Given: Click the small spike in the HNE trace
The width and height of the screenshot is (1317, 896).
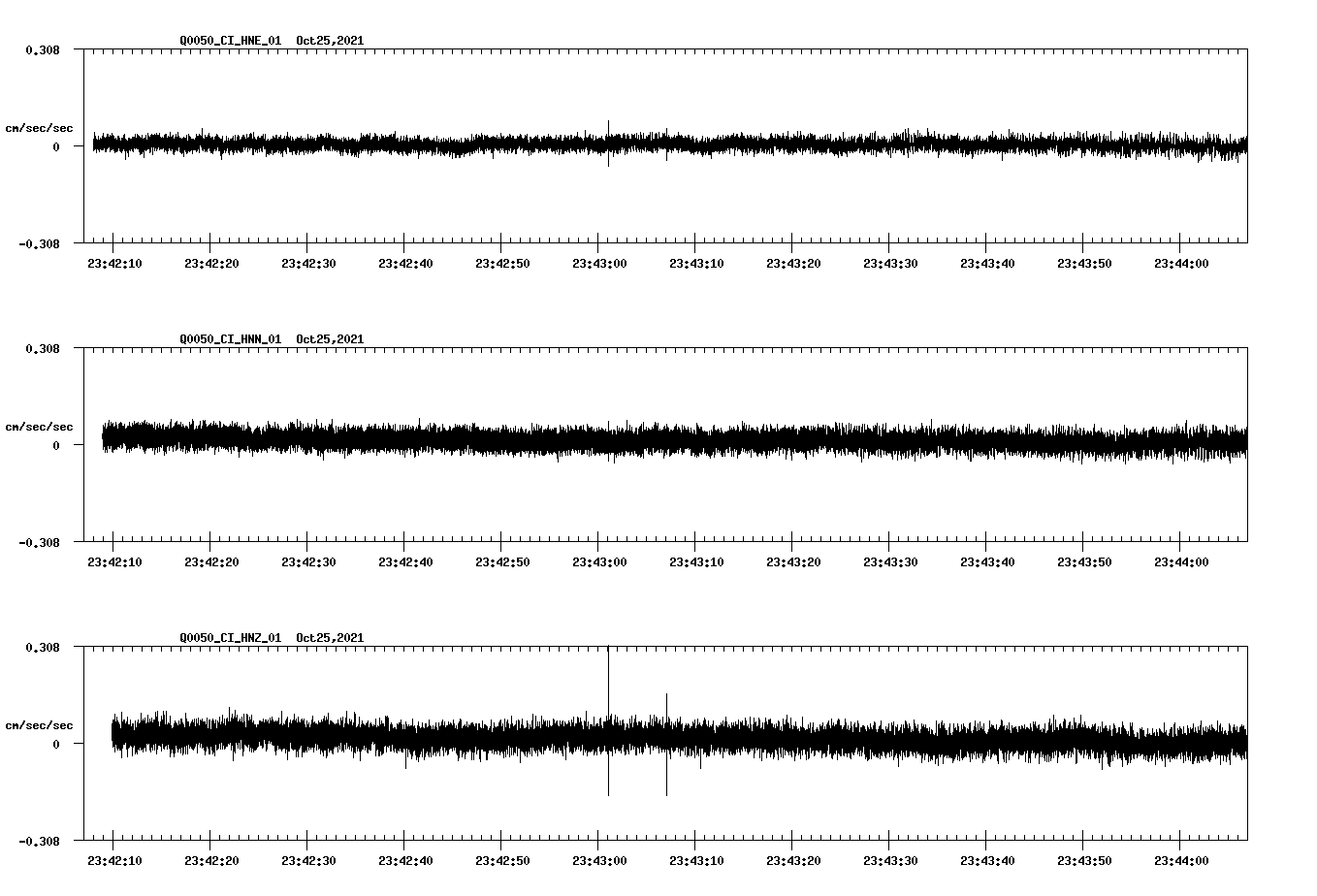Looking at the screenshot, I should click(608, 128).
